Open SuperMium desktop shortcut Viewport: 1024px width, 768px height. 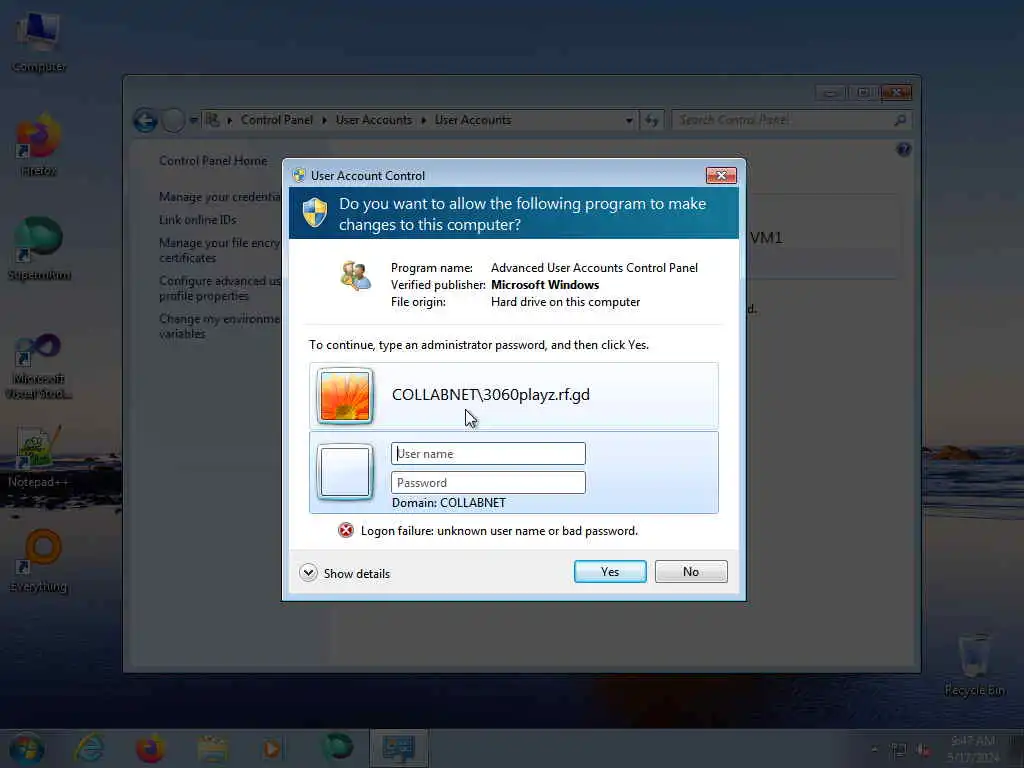coord(39,249)
